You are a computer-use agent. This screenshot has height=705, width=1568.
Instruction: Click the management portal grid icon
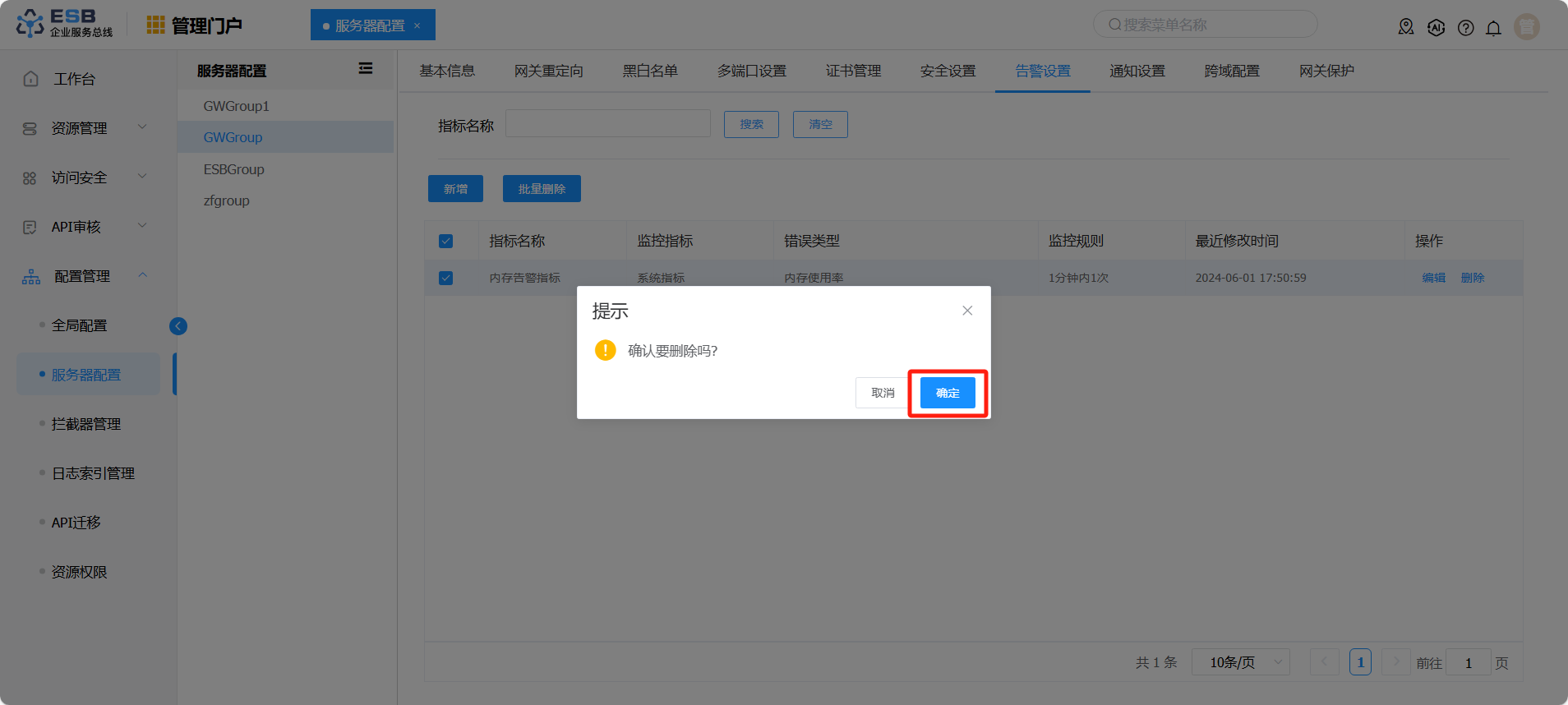click(155, 25)
